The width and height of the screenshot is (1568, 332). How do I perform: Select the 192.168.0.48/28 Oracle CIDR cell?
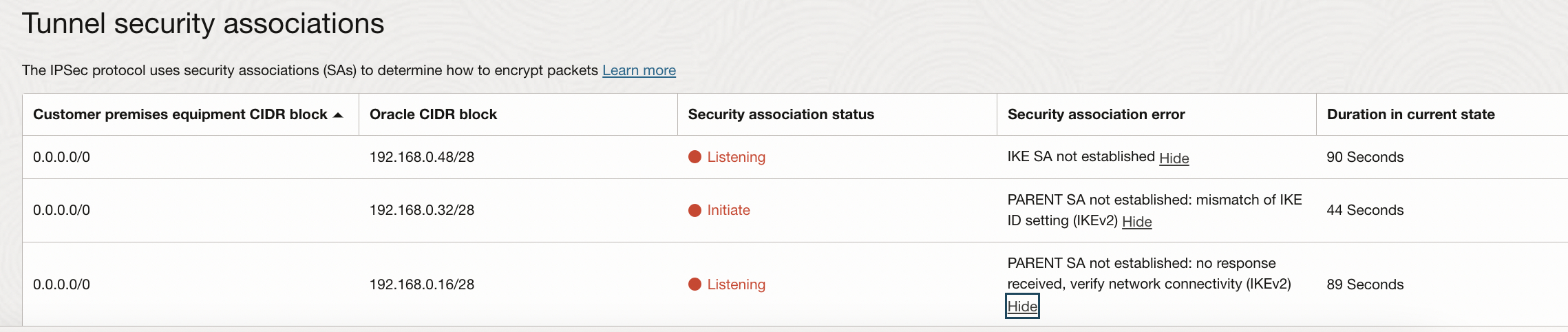(421, 157)
